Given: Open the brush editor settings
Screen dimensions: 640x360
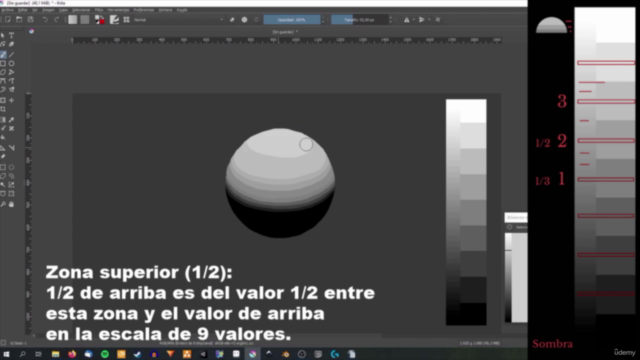Looking at the screenshot, I should tap(114, 20).
